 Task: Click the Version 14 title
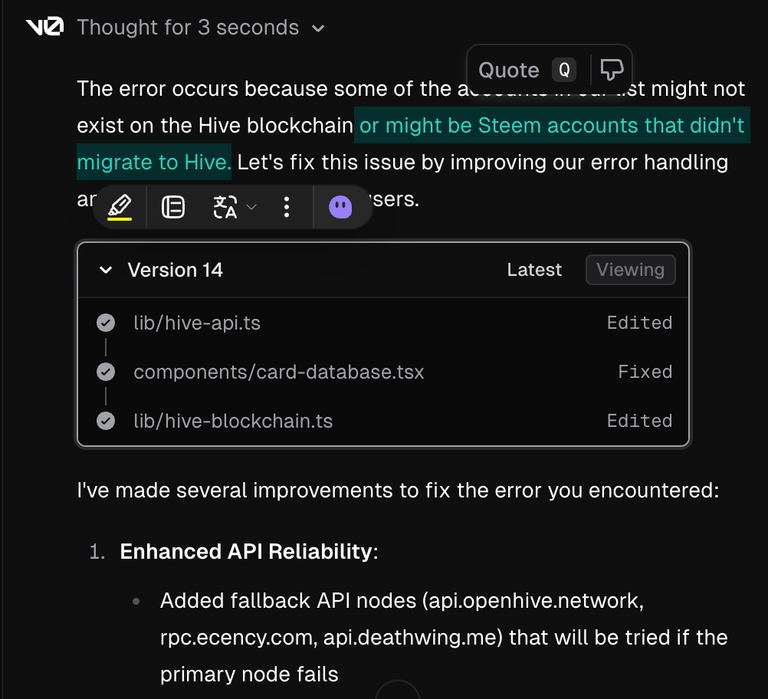coord(175,270)
